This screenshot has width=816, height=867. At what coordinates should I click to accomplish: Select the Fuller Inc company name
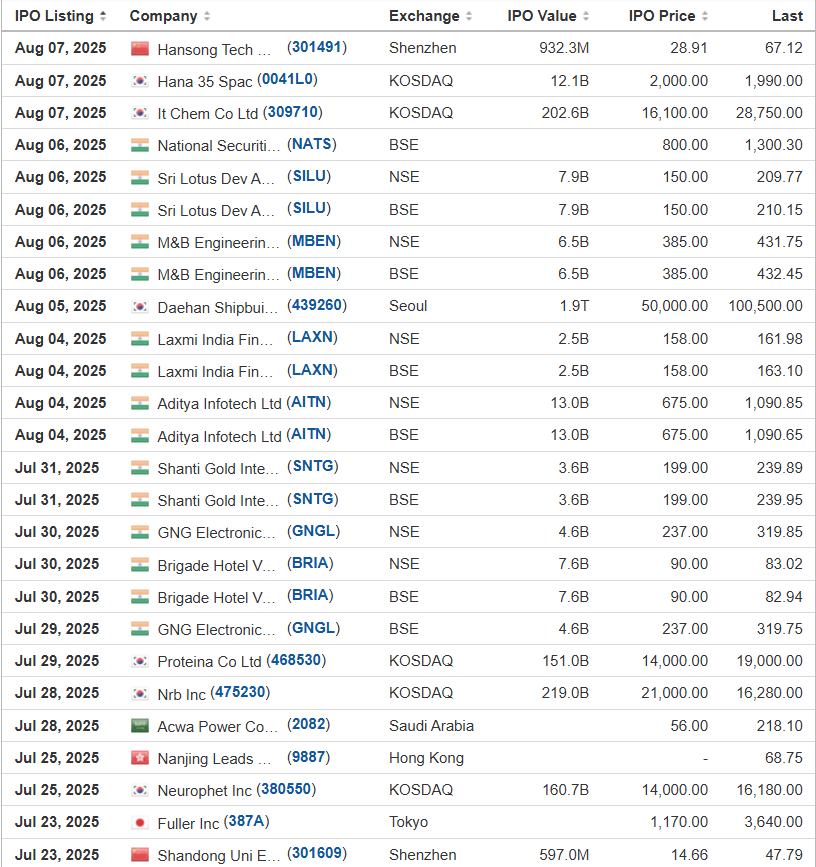click(x=188, y=824)
